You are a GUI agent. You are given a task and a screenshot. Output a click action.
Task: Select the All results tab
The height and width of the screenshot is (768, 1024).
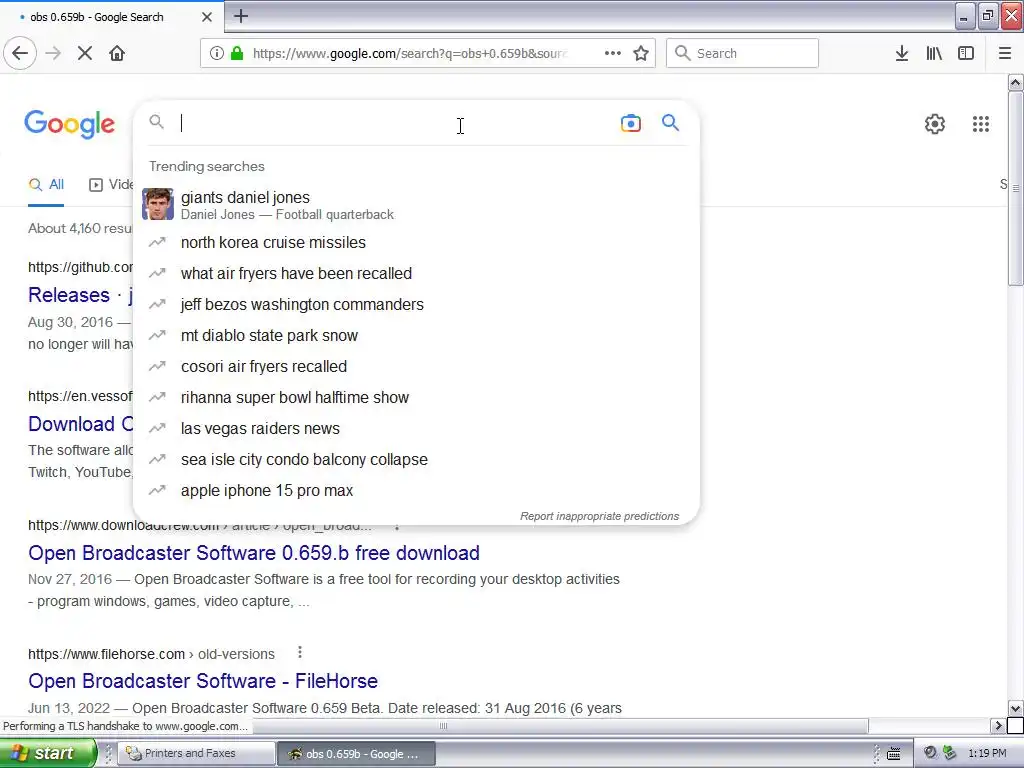(46, 185)
